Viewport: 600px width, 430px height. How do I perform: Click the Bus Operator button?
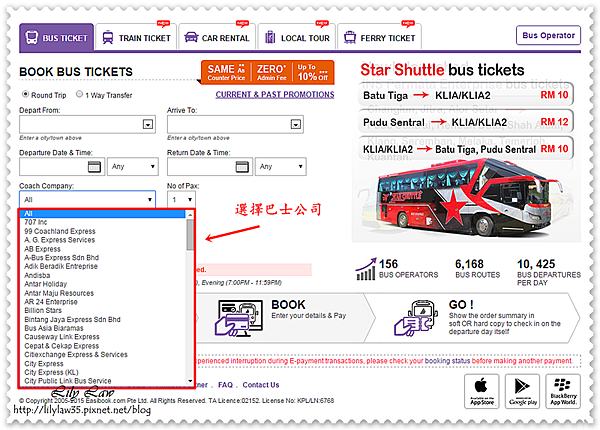[548, 35]
